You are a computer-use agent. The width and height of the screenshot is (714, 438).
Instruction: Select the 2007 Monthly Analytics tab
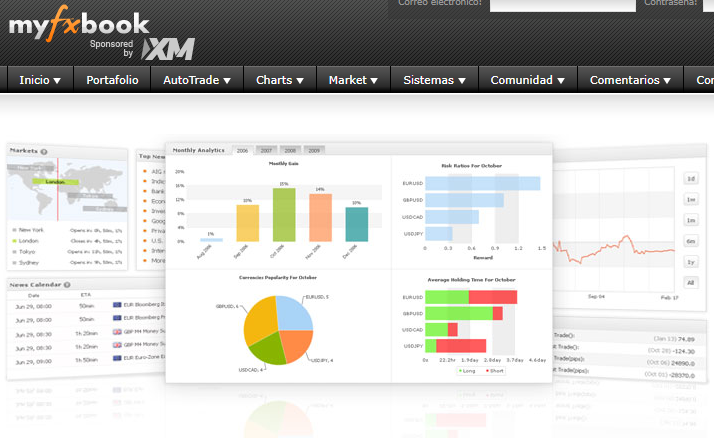pyautogui.click(x=267, y=150)
